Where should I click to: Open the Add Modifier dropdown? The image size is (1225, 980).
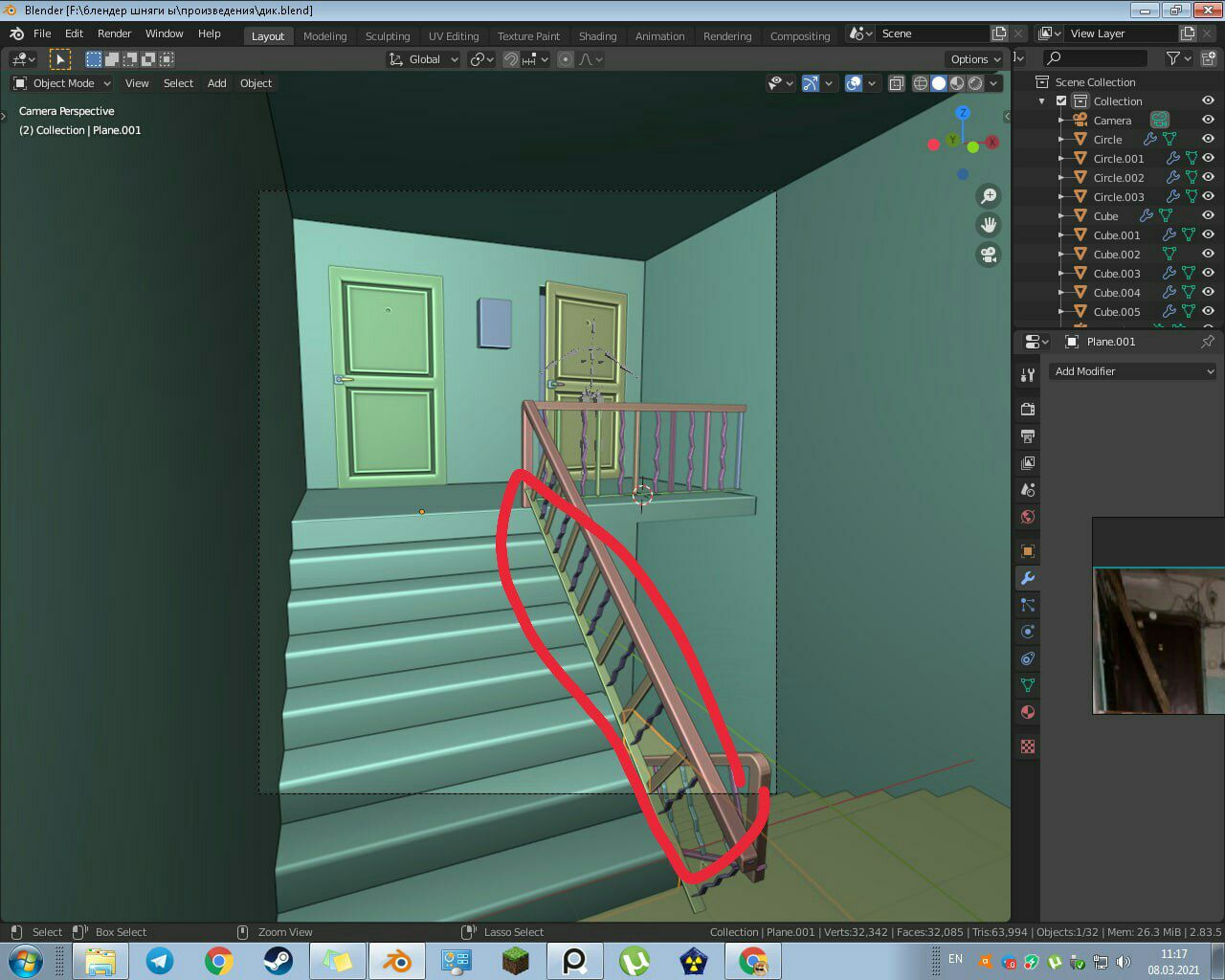click(1133, 371)
